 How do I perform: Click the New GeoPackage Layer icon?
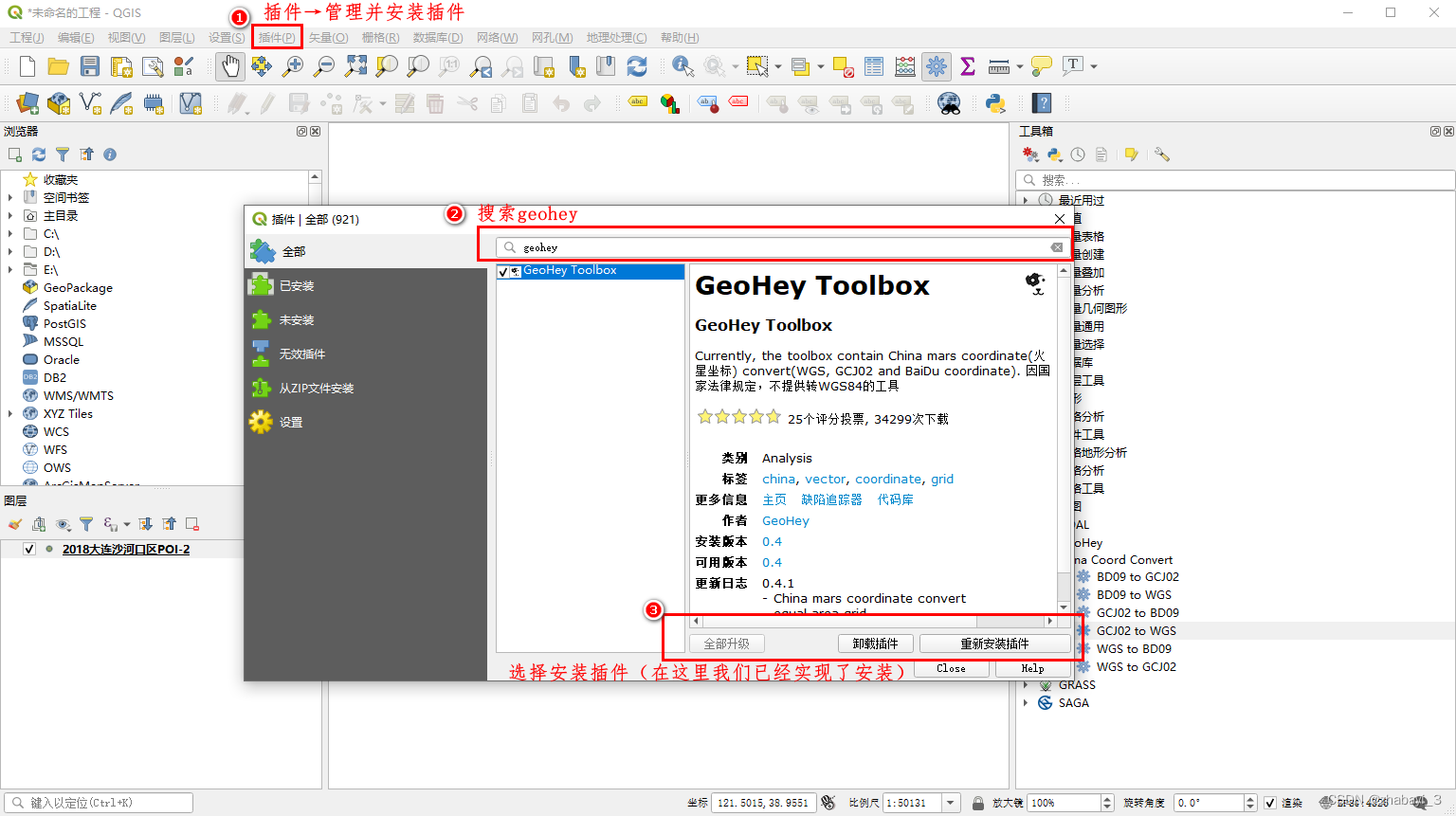click(59, 103)
